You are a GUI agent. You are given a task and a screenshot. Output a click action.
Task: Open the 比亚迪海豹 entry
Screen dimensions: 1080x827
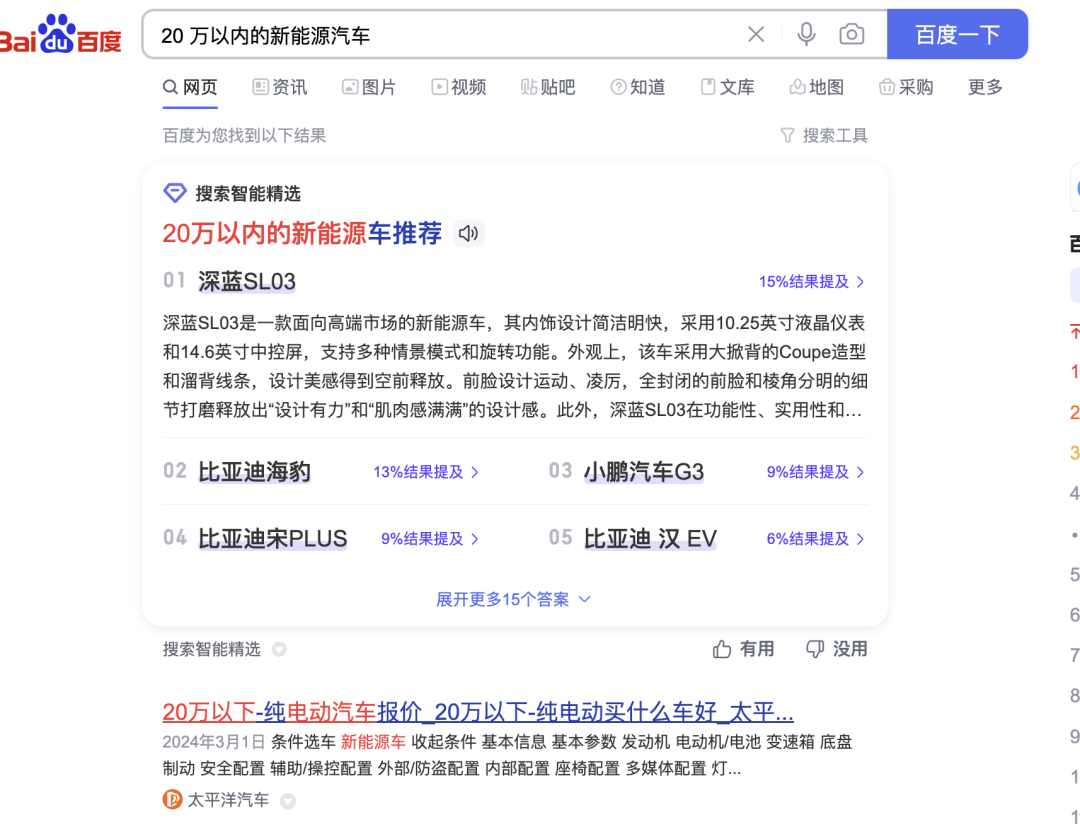(254, 472)
